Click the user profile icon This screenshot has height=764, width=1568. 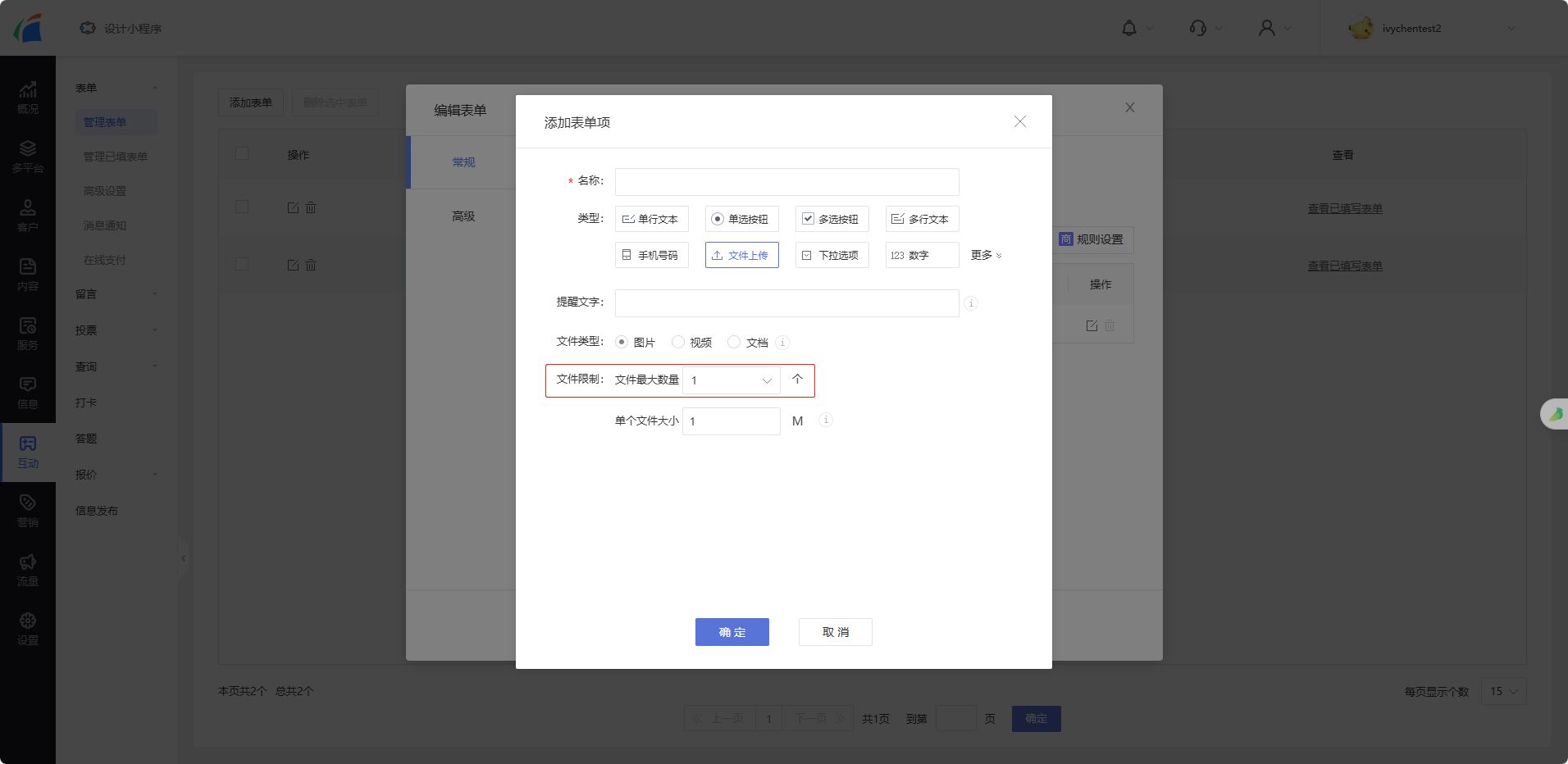click(1267, 28)
